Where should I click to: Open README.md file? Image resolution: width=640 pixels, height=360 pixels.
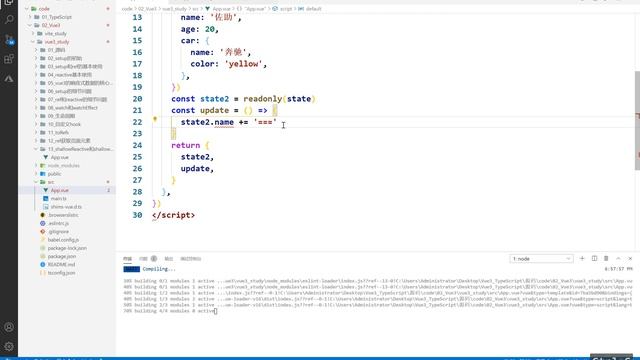pos(60,264)
